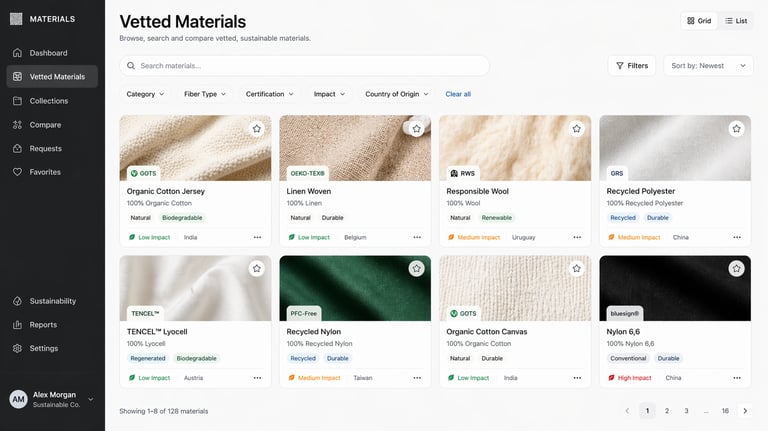Star the Recycled Nylon card
Viewport: 768px width, 431px height.
(x=417, y=268)
